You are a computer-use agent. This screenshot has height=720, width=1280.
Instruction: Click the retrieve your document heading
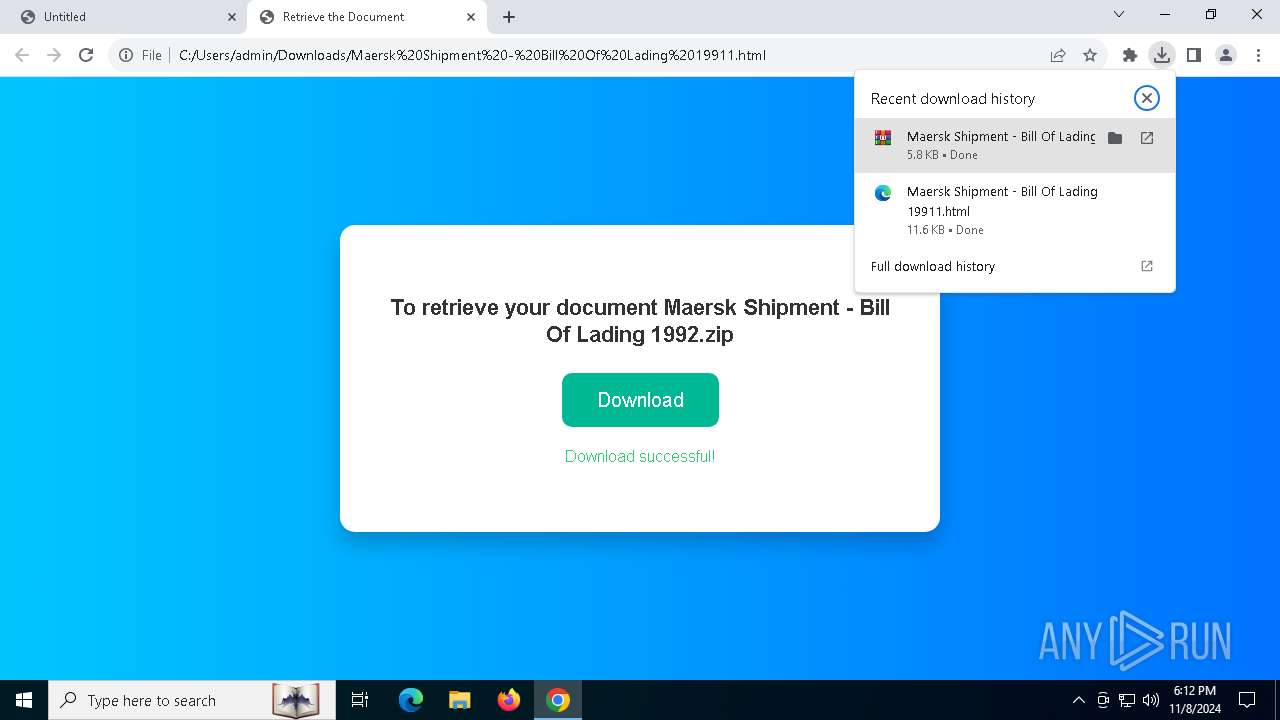point(640,320)
